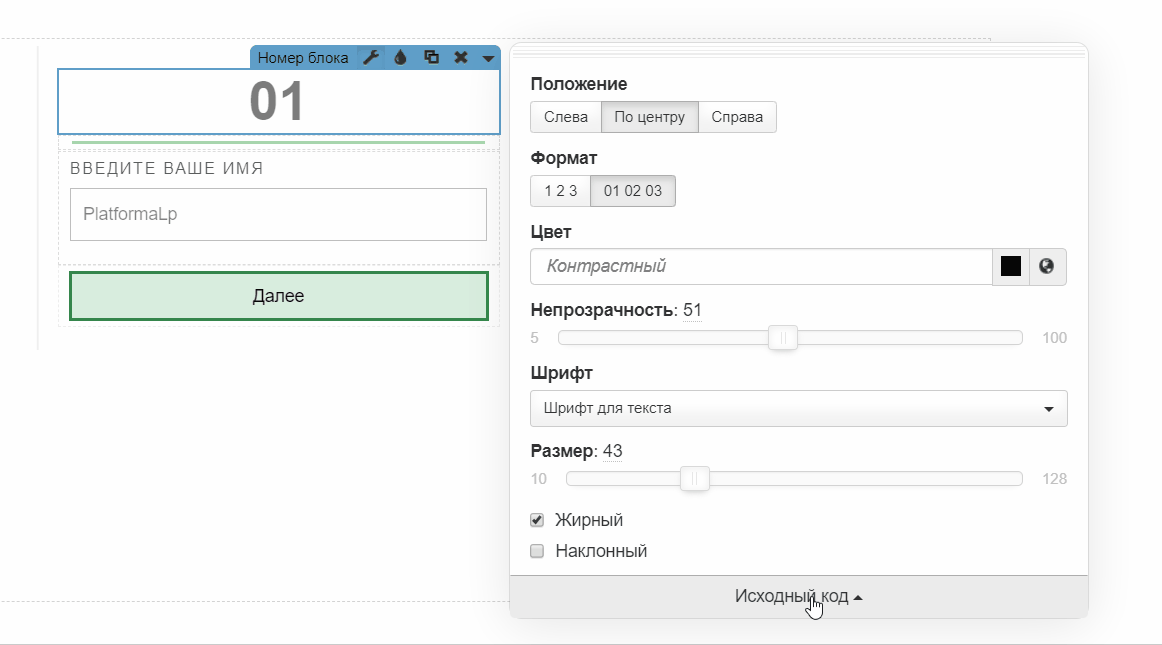Click the black color swatch
The width and height of the screenshot is (1162, 645).
coord(1011,267)
